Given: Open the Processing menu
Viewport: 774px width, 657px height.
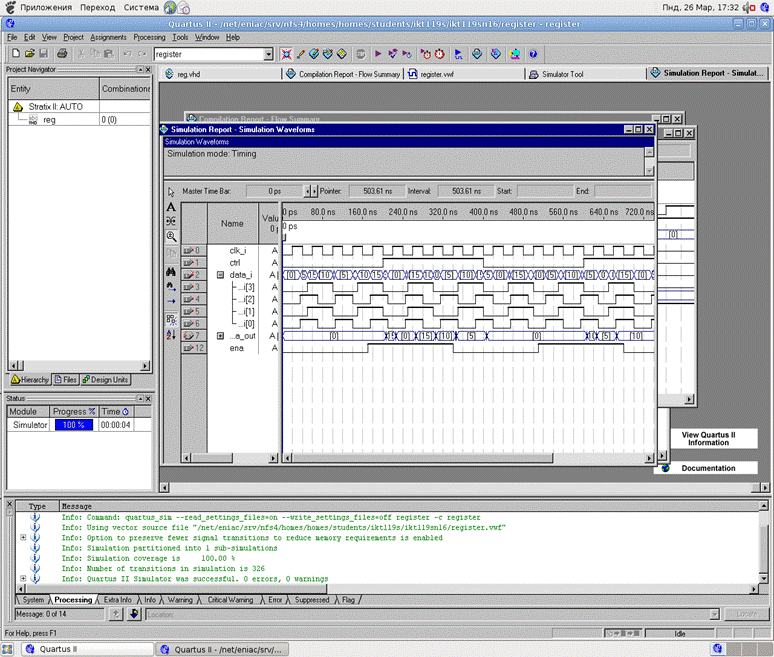Looking at the screenshot, I should [x=149, y=38].
